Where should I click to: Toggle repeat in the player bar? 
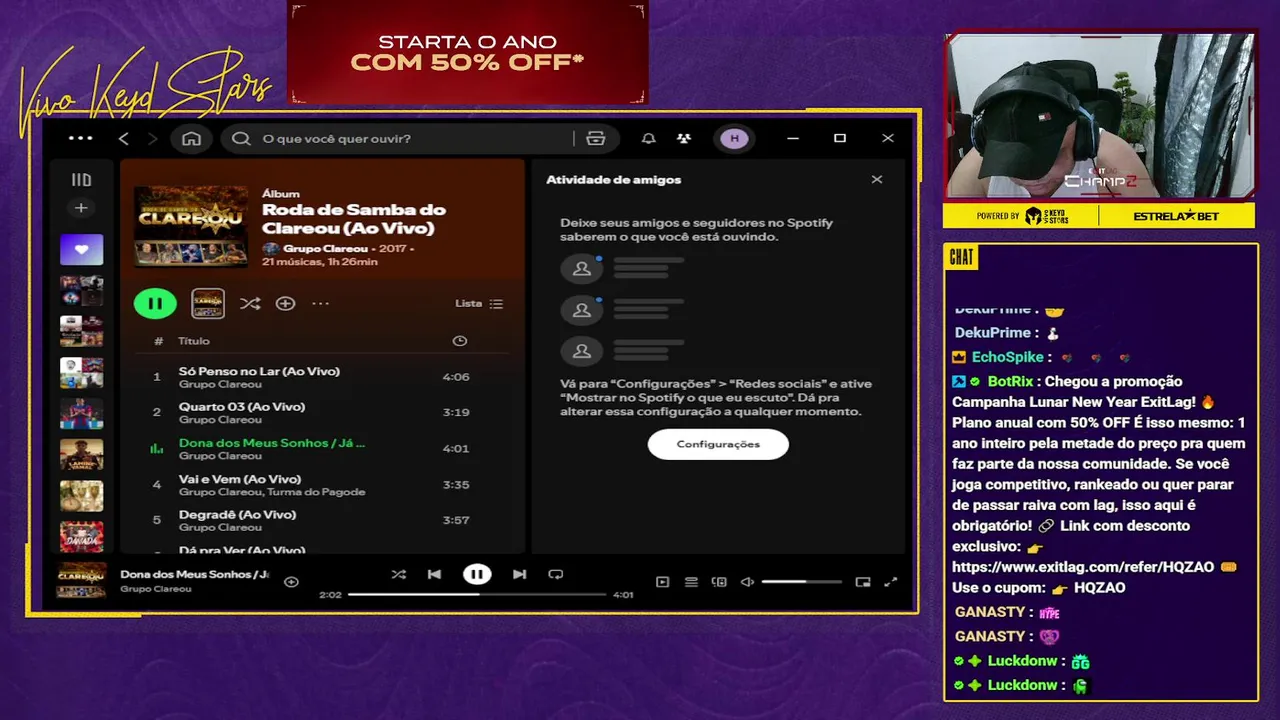click(556, 574)
